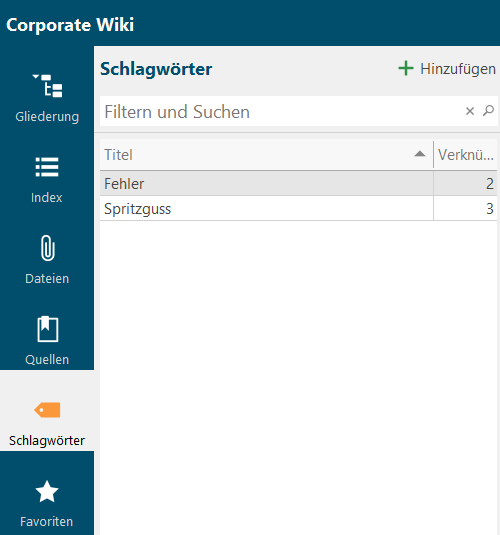
Task: Open the Gliederung outline tree icon
Action: tap(47, 86)
